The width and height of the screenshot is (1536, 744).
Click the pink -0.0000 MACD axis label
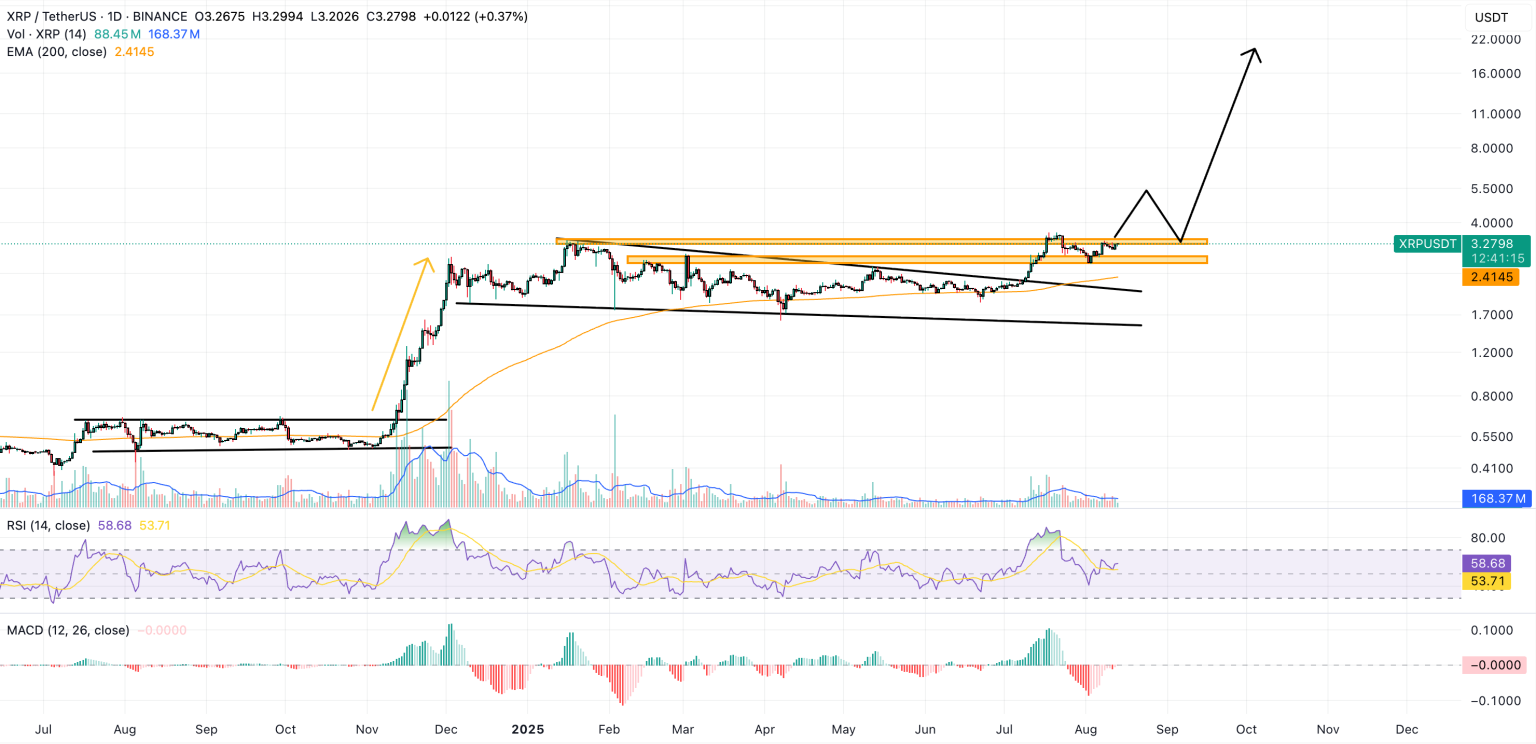point(1494,665)
